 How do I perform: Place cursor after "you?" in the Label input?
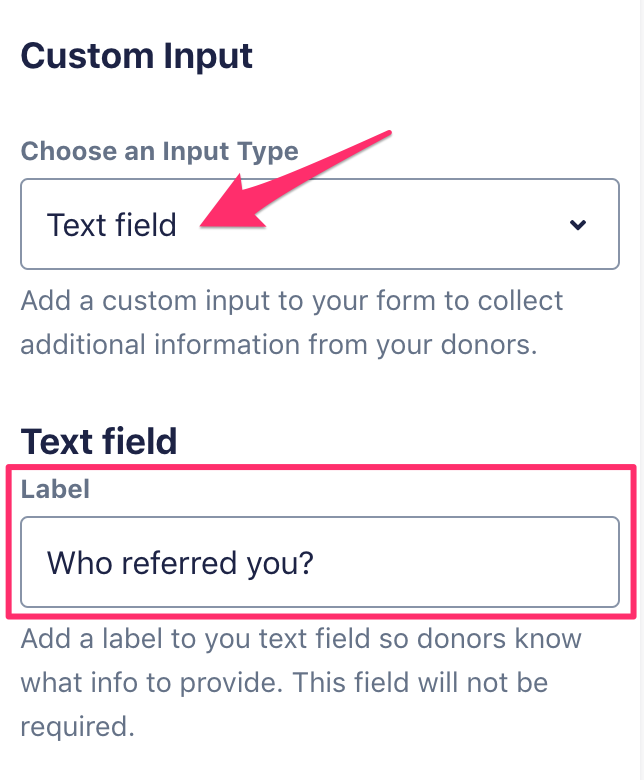[x=316, y=563]
